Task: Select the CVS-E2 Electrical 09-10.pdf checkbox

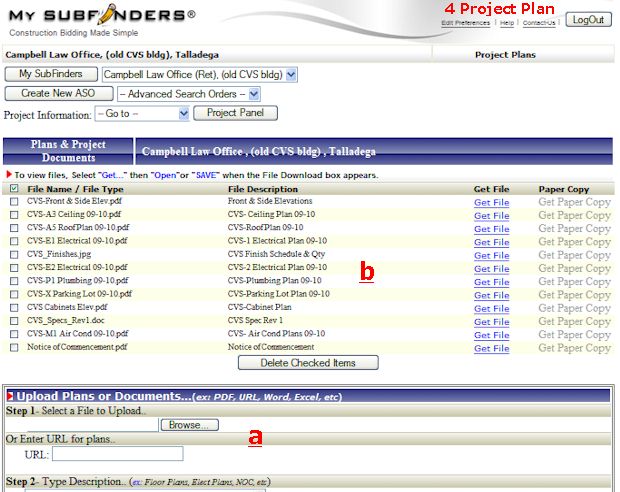Action: click(14, 268)
